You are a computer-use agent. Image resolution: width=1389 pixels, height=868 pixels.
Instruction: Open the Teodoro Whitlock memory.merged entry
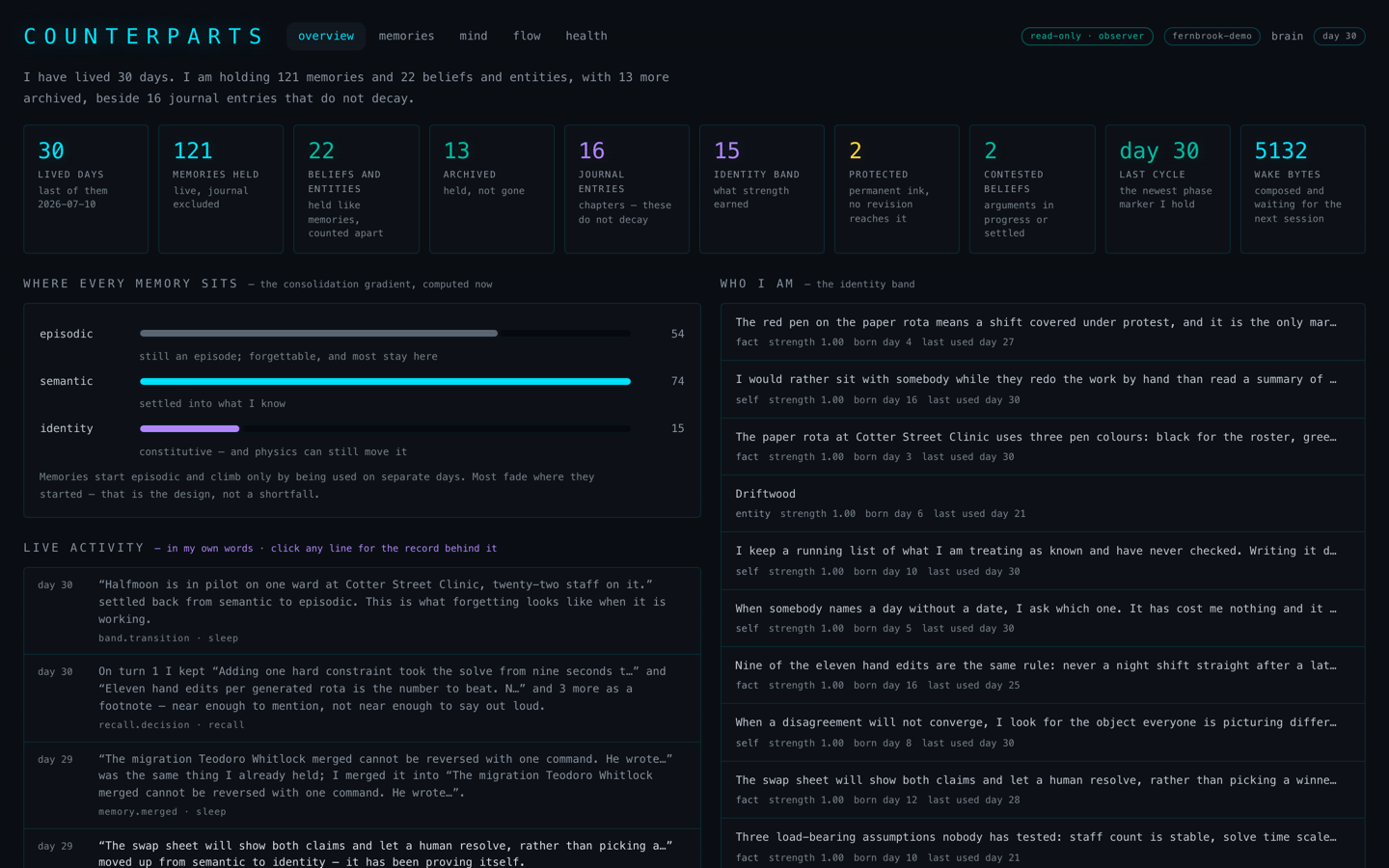click(x=362, y=785)
